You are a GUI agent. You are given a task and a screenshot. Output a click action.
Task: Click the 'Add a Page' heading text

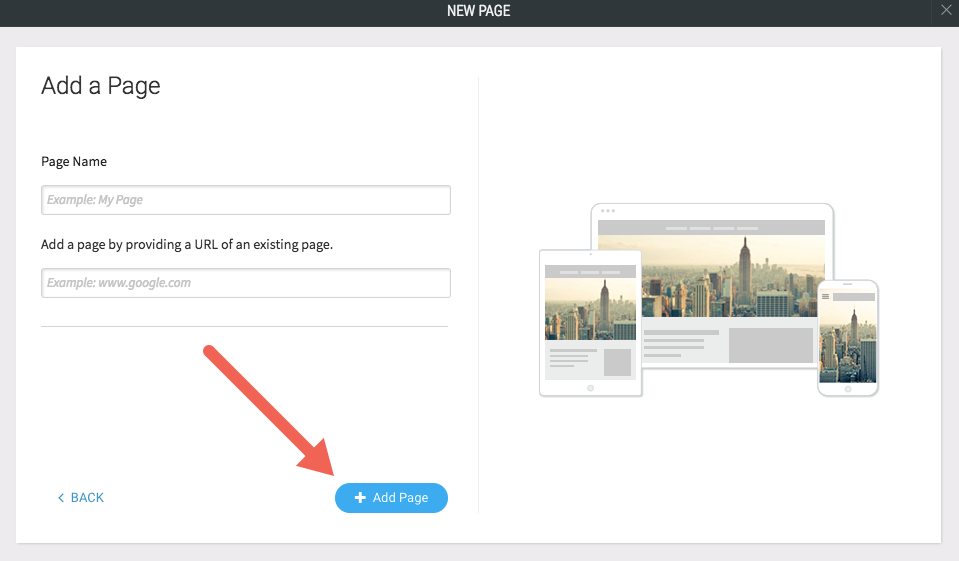[101, 86]
